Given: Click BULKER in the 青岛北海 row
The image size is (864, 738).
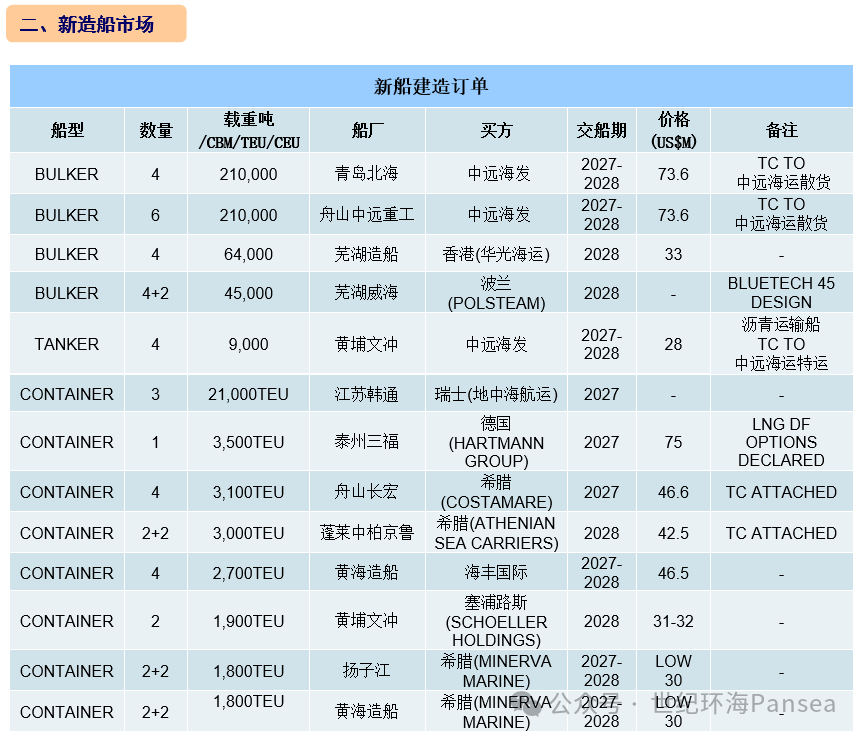Looking at the screenshot, I should (67, 174).
